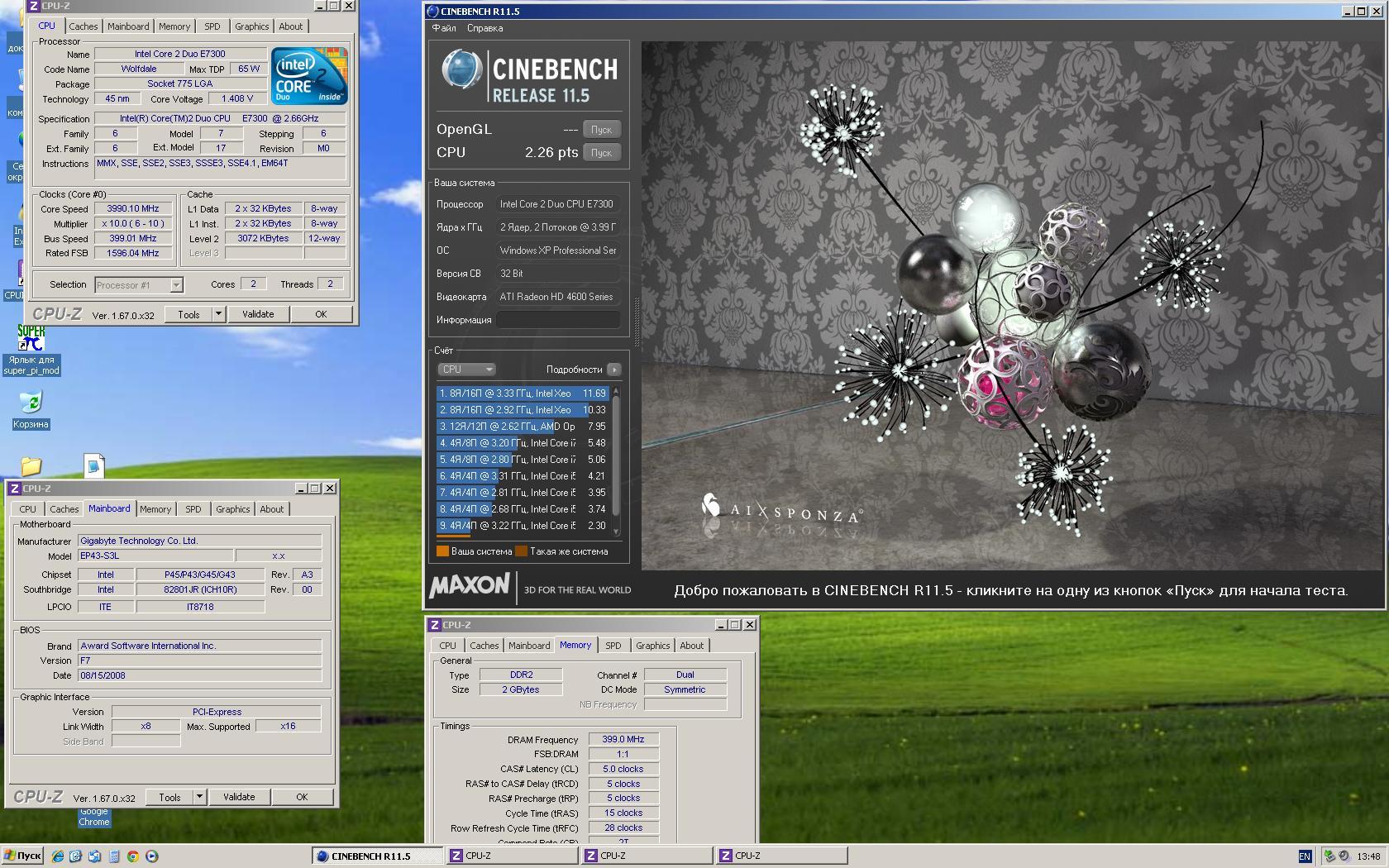
Task: Open Mainboard tab in top CPU-Z window
Action: (x=128, y=26)
